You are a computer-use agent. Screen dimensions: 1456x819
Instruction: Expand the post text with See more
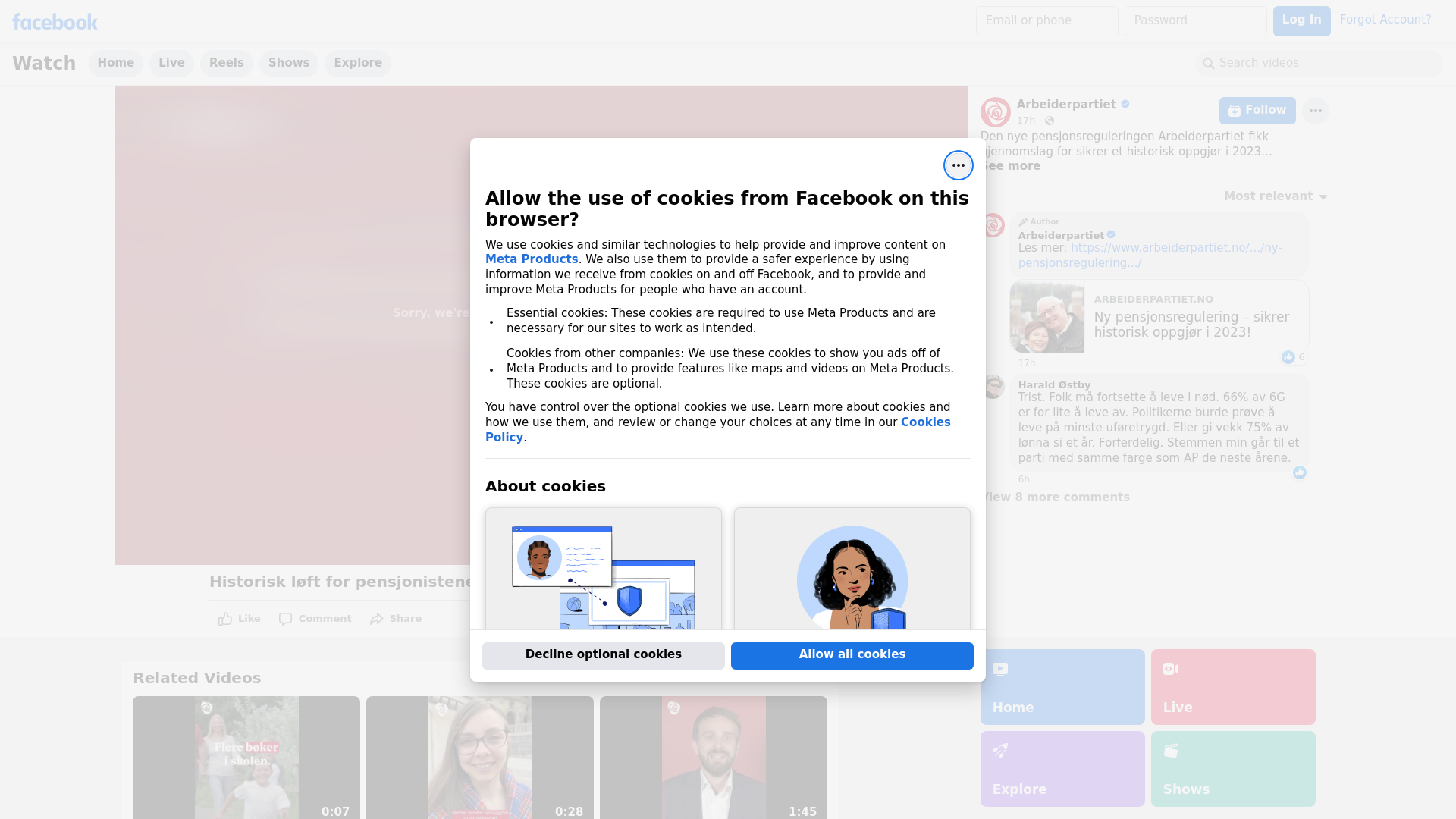tap(1012, 166)
